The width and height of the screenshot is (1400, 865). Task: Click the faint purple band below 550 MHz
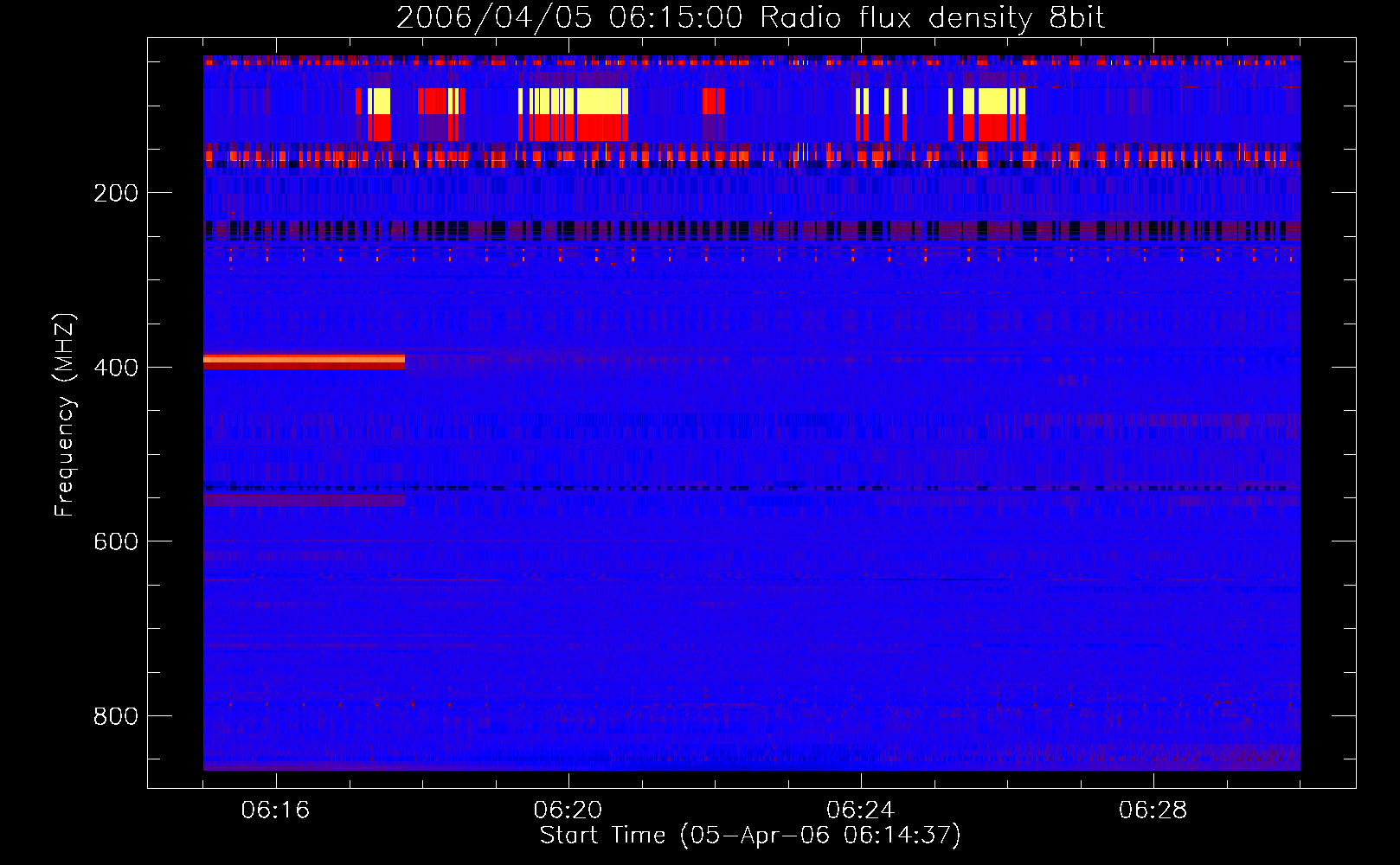[304, 500]
